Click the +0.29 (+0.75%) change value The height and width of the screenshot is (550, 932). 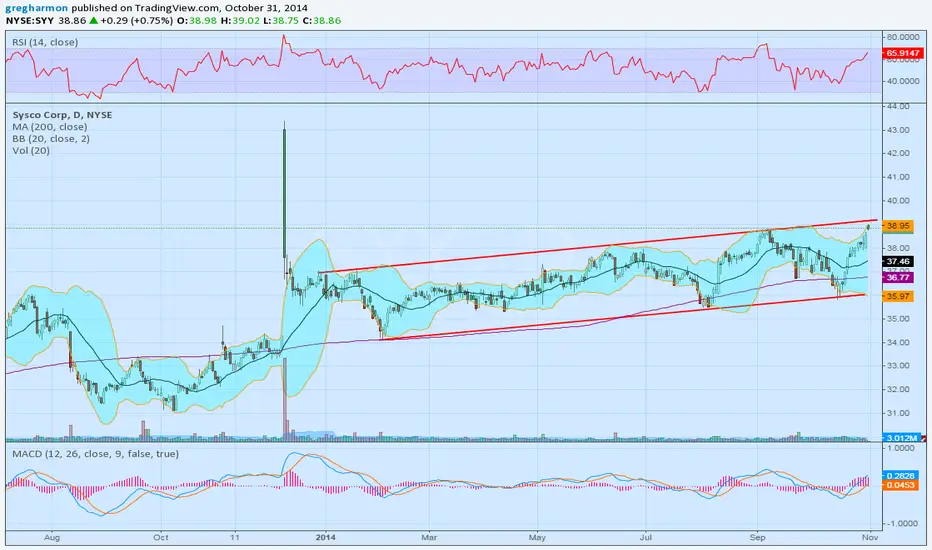coord(136,20)
